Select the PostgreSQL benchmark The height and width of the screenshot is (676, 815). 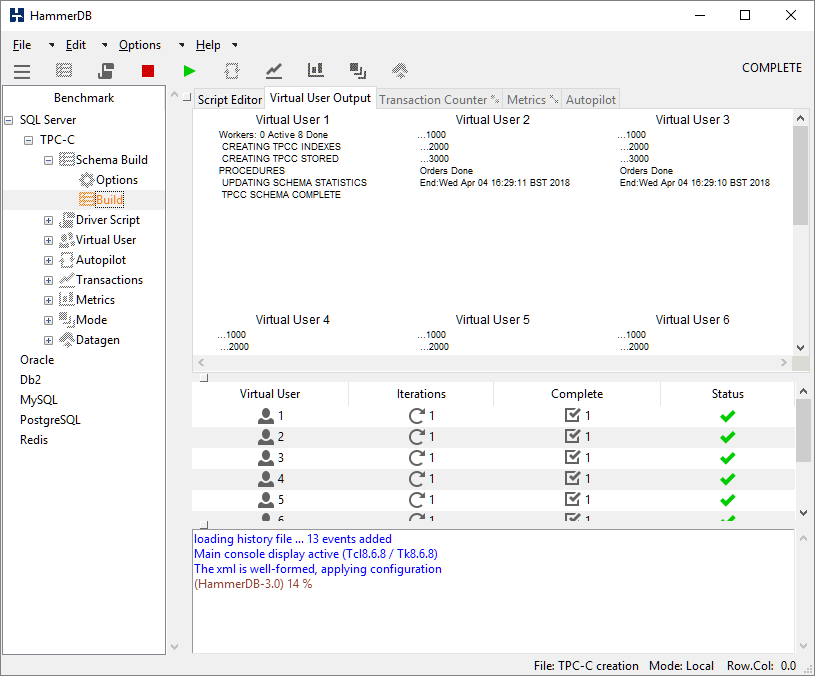coord(50,420)
